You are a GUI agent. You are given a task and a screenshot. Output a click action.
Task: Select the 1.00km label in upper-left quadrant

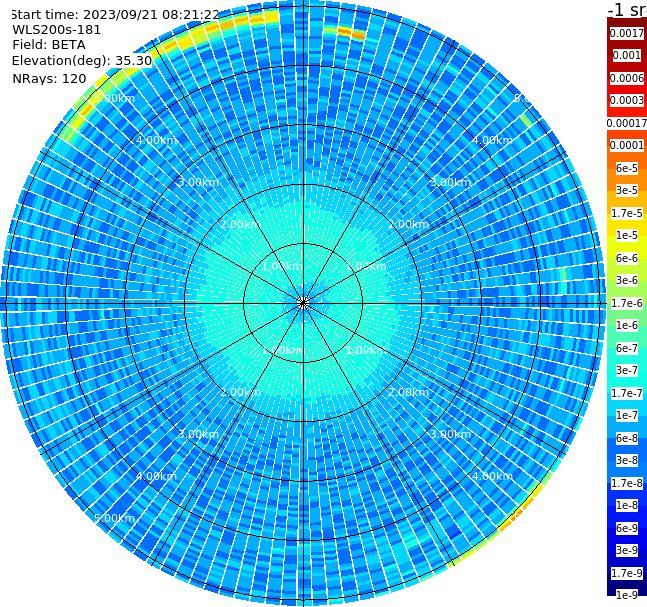point(283,266)
